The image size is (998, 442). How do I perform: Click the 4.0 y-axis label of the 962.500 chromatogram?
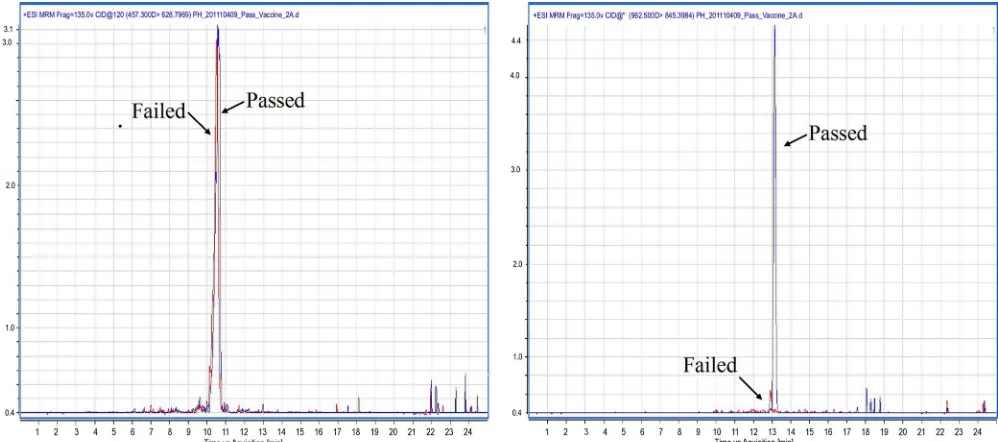point(516,76)
